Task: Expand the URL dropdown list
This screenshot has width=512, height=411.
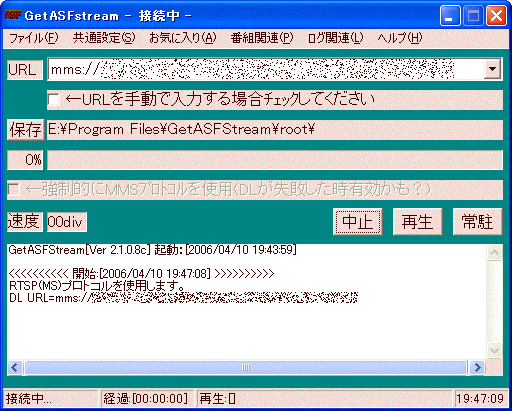Action: coord(492,69)
